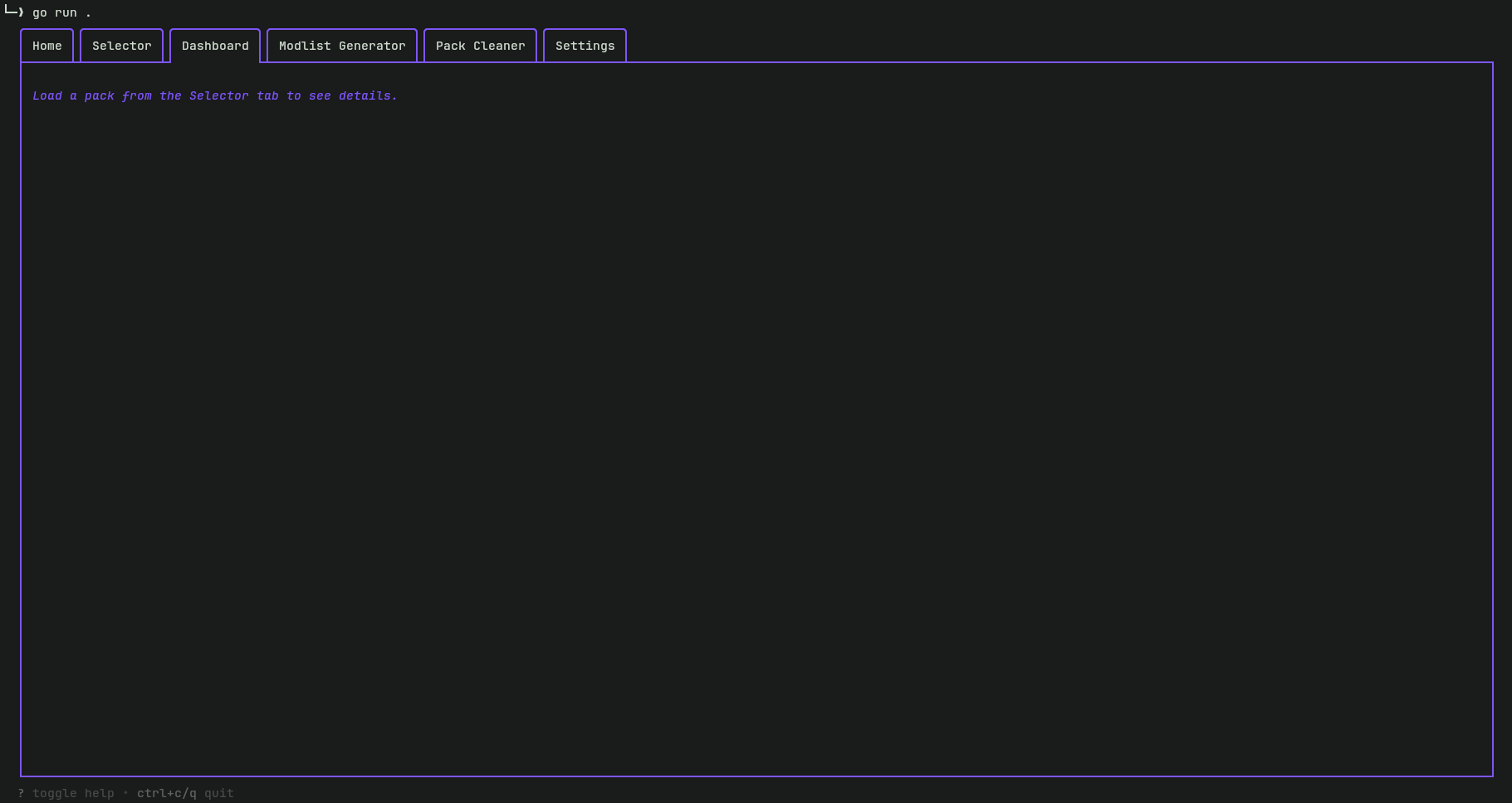Click the dot separator in the status bar
This screenshot has height=803, width=1512.
coord(125,793)
